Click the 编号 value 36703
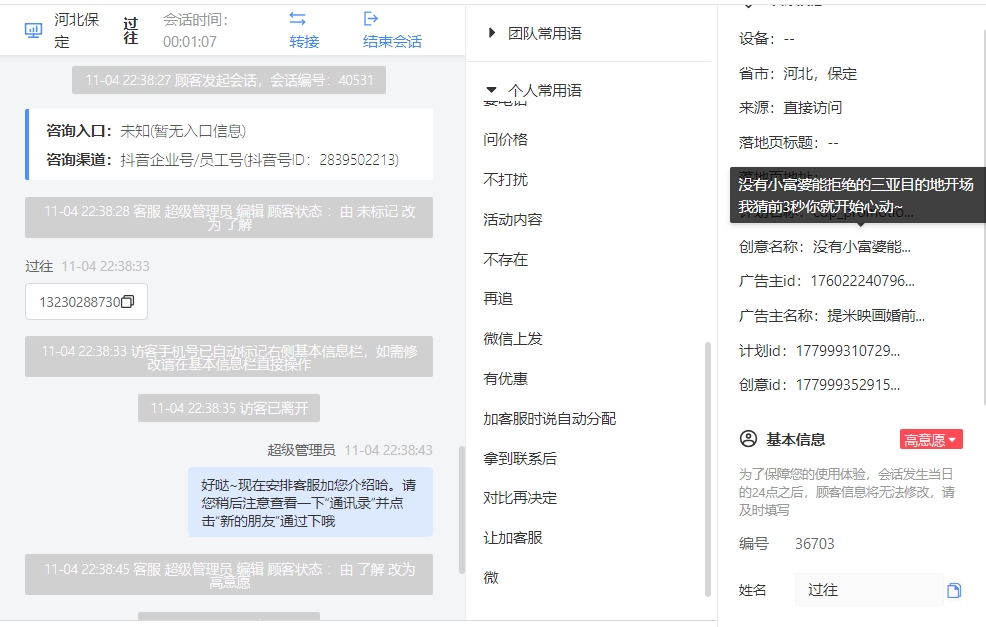 [815, 543]
